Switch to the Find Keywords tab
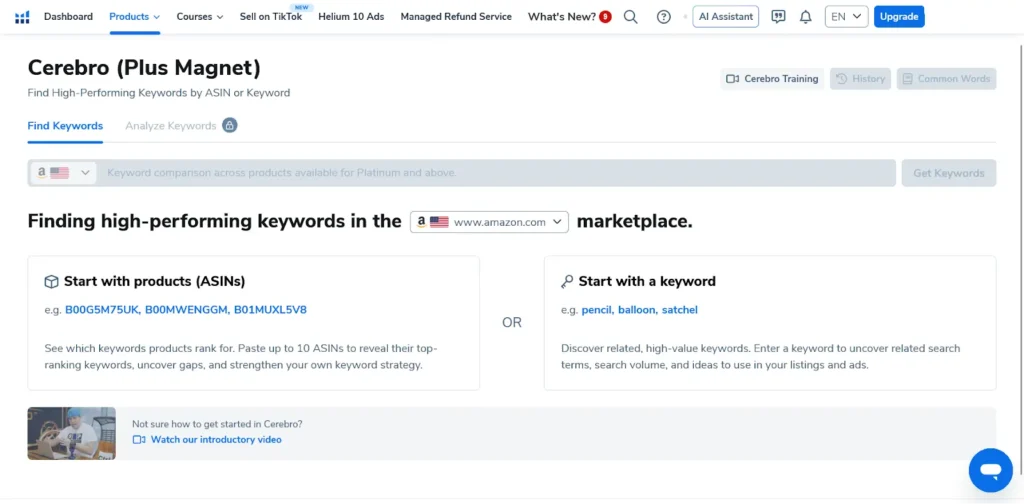The width and height of the screenshot is (1024, 504). [65, 126]
